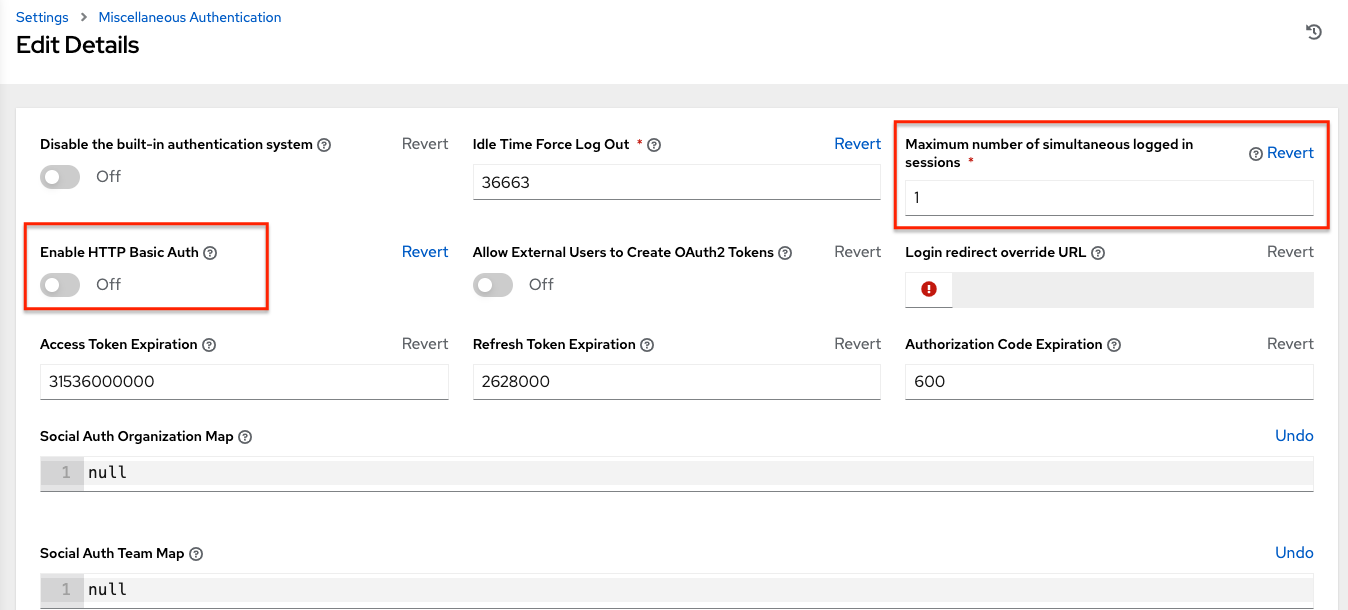This screenshot has width=1348, height=610.
Task: Toggle Disable the built-in authentication system switch
Action: (x=60, y=177)
